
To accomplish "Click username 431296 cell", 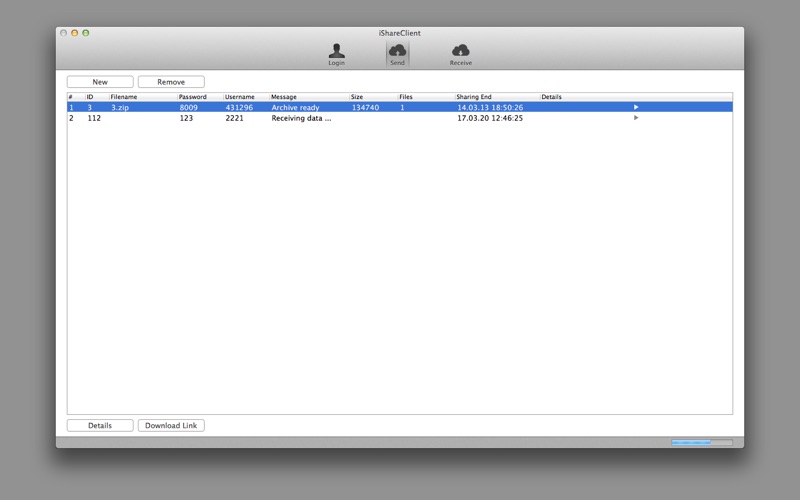I will [x=239, y=108].
